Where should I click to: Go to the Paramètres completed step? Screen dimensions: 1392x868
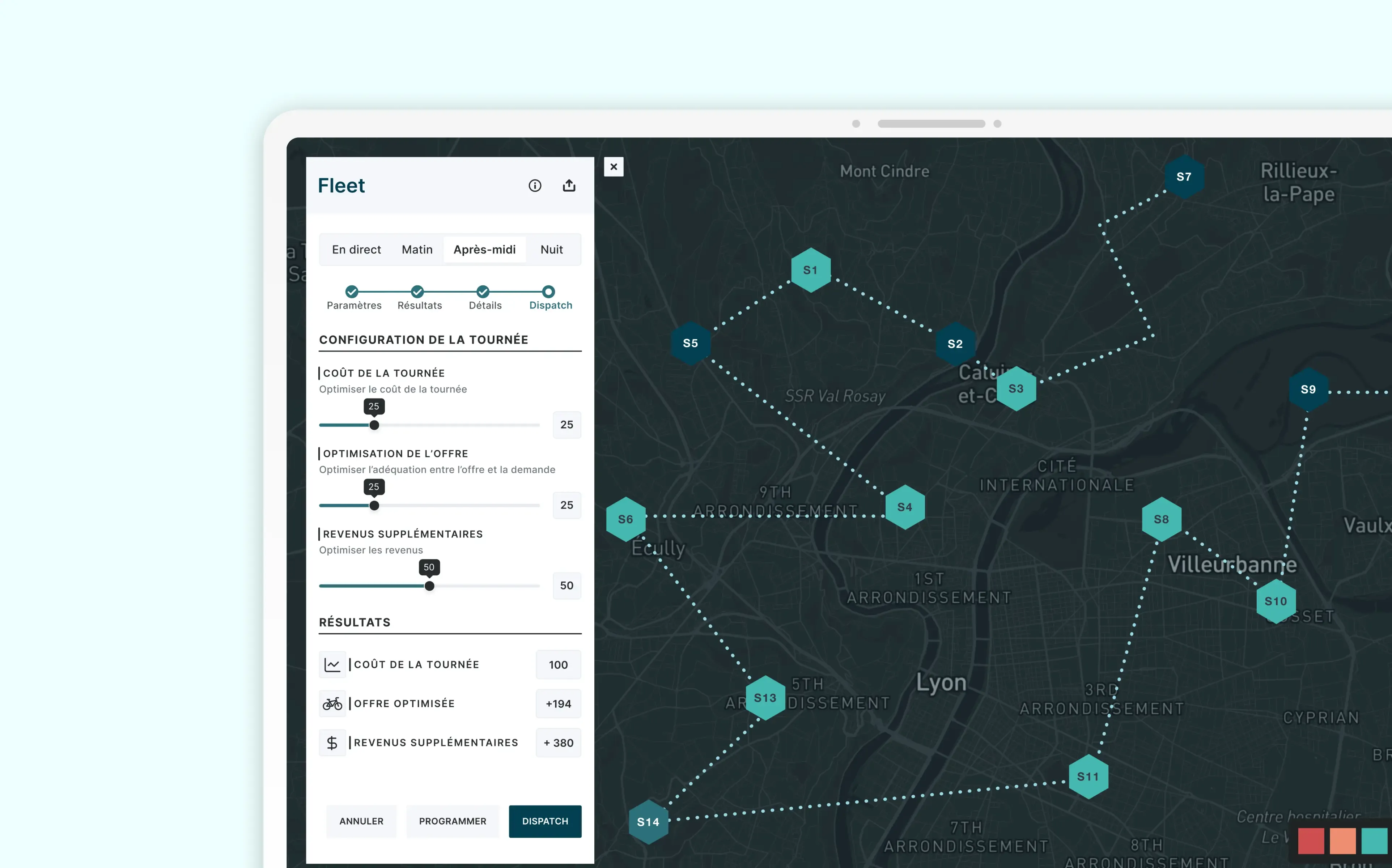click(352, 291)
